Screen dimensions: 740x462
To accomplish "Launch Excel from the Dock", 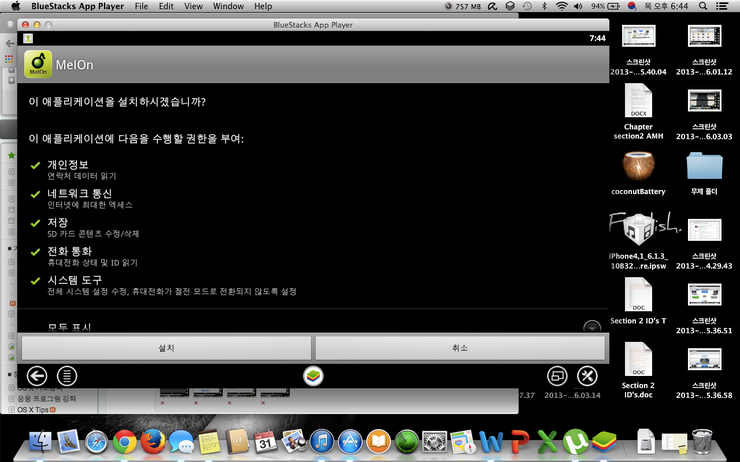I will 547,443.
